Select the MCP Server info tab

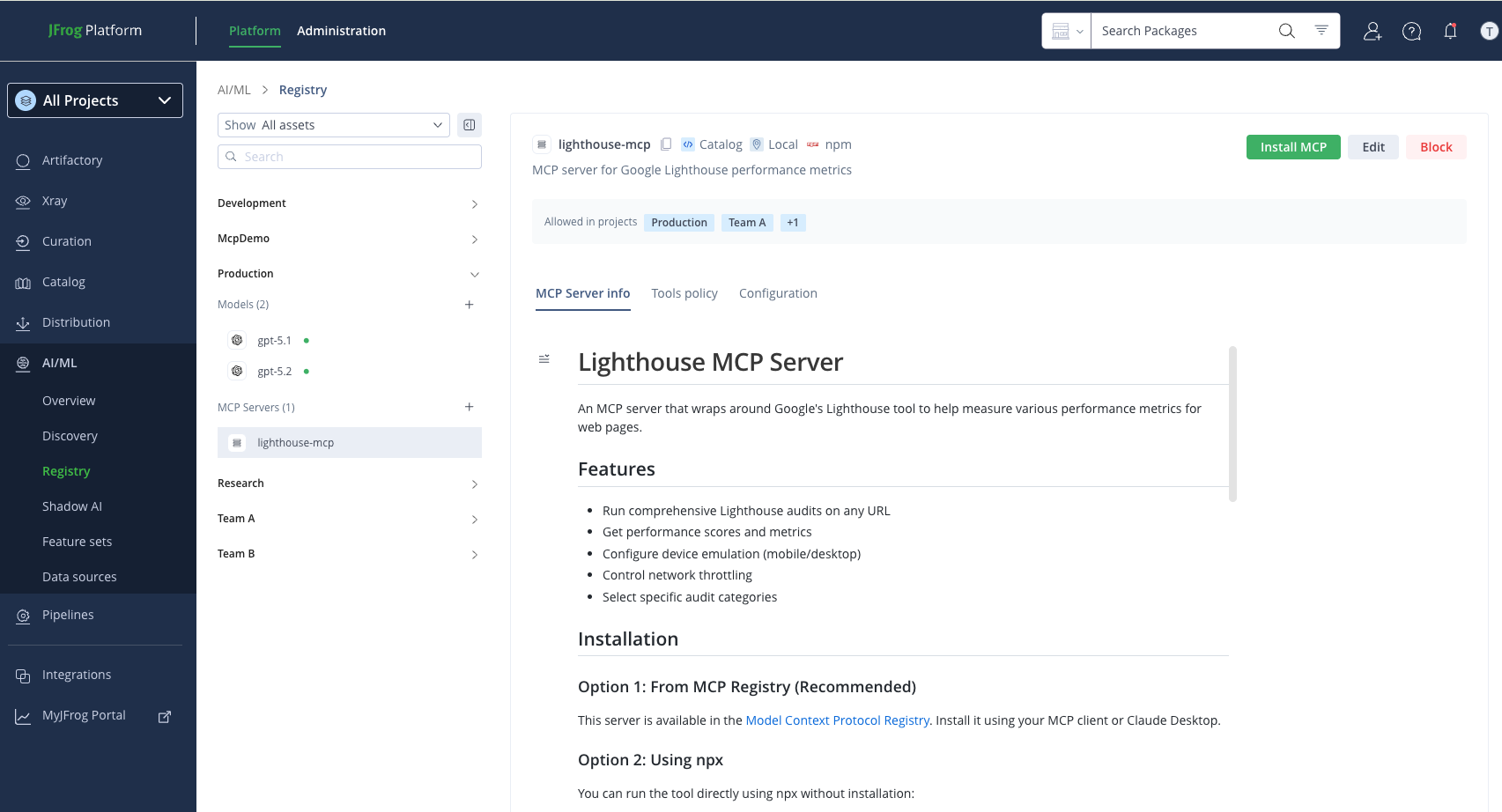583,293
